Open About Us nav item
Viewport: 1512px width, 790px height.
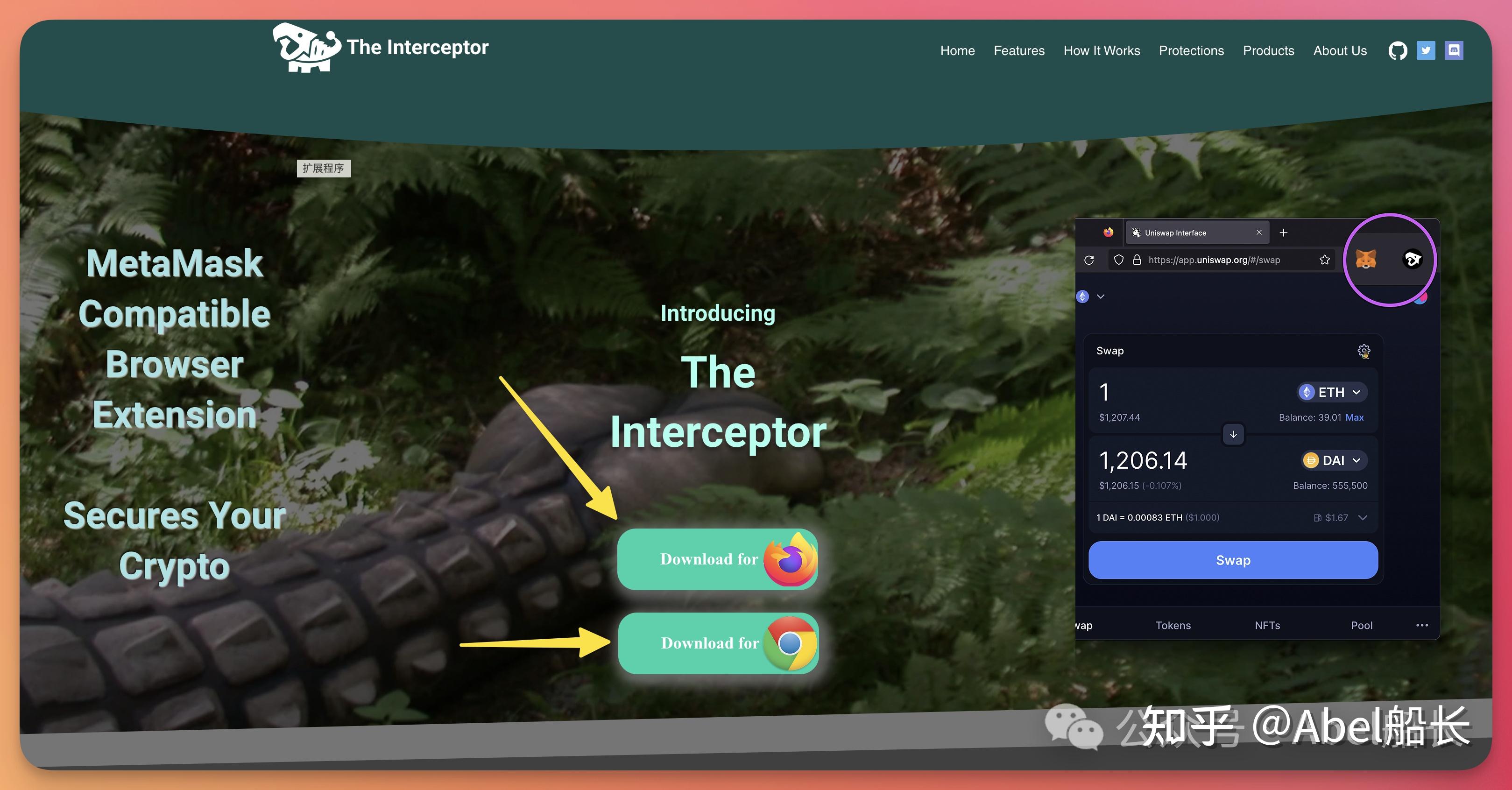click(x=1340, y=50)
